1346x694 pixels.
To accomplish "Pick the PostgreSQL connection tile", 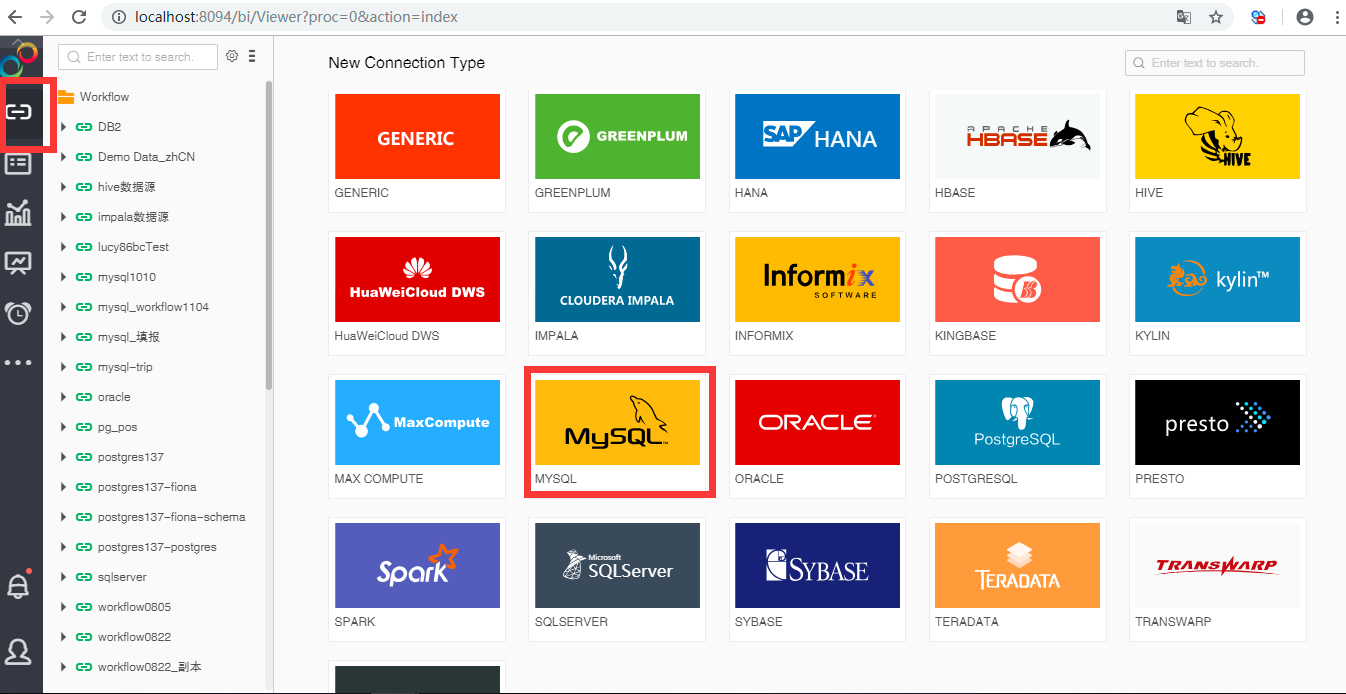I will click(x=1017, y=435).
